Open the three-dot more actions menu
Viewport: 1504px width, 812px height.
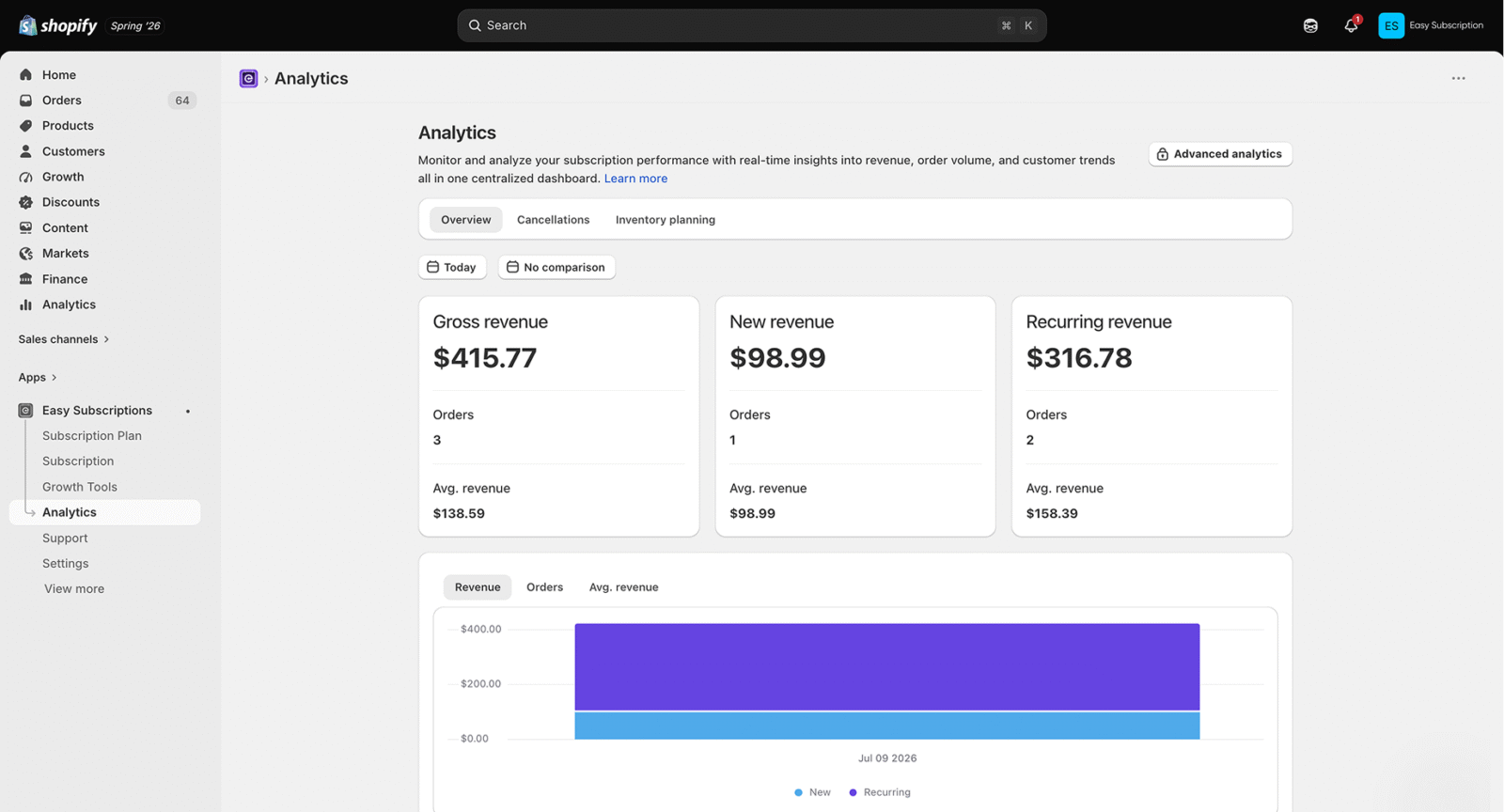[1458, 79]
